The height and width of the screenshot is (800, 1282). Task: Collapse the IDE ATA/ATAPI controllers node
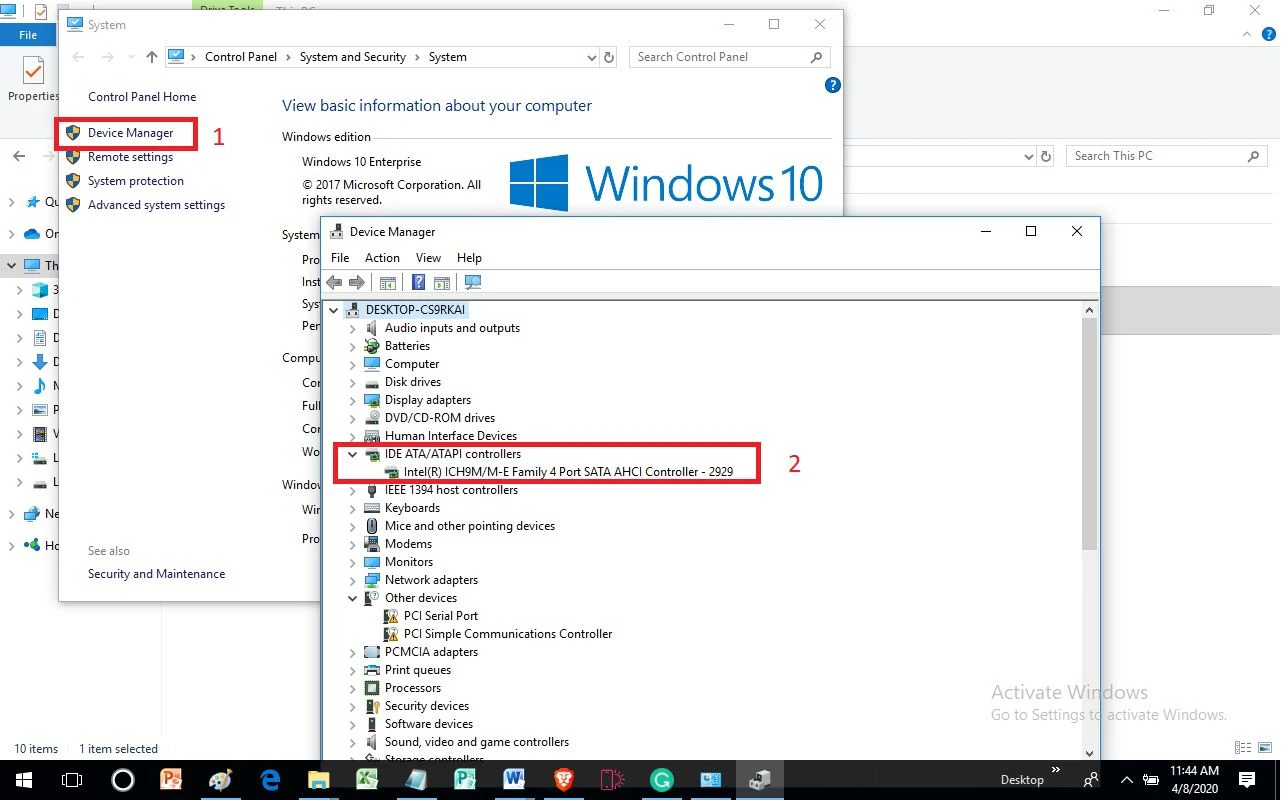pyautogui.click(x=352, y=454)
